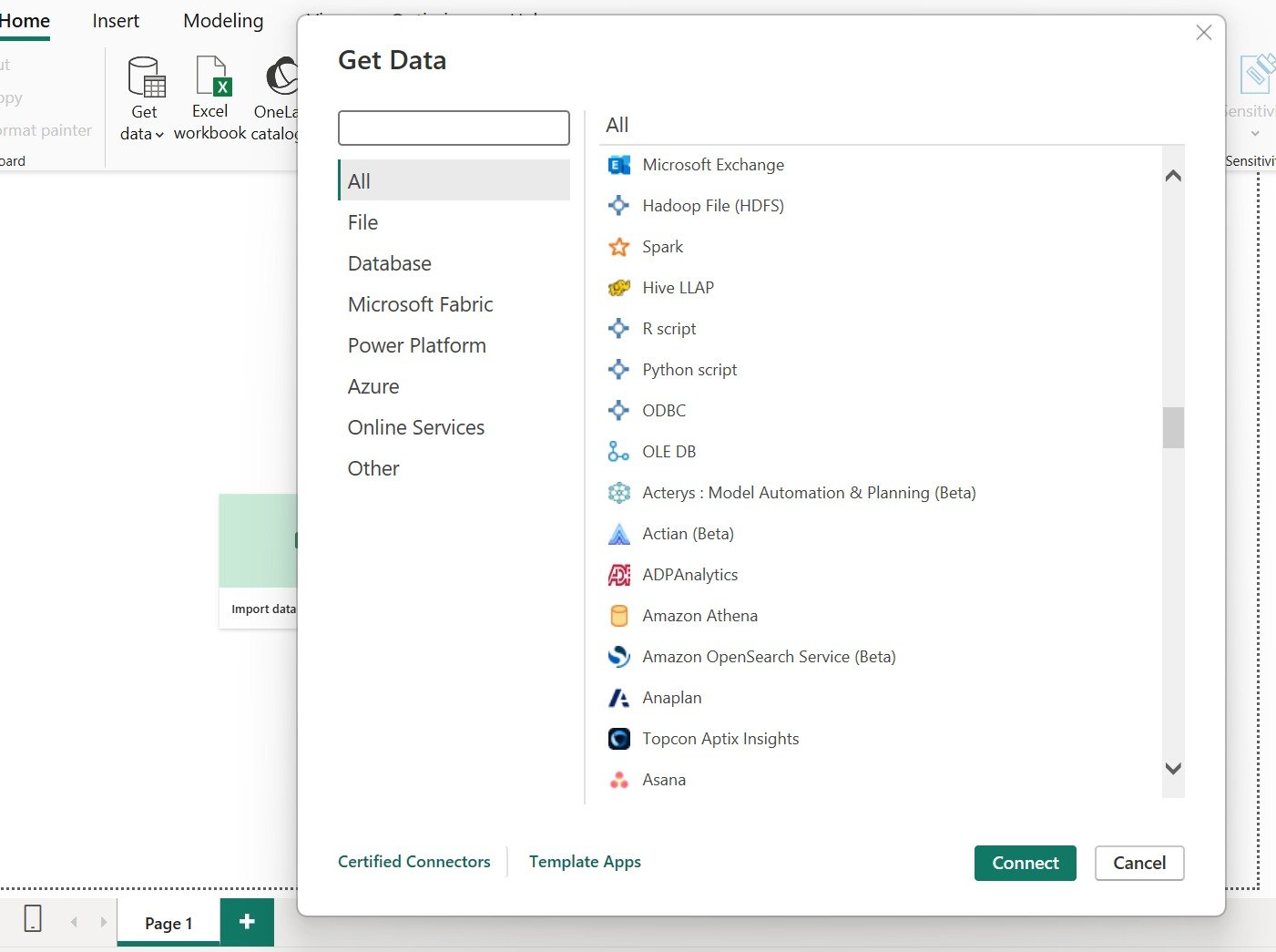Image resolution: width=1276 pixels, height=952 pixels.
Task: Click the Connect button
Action: pyautogui.click(x=1025, y=863)
